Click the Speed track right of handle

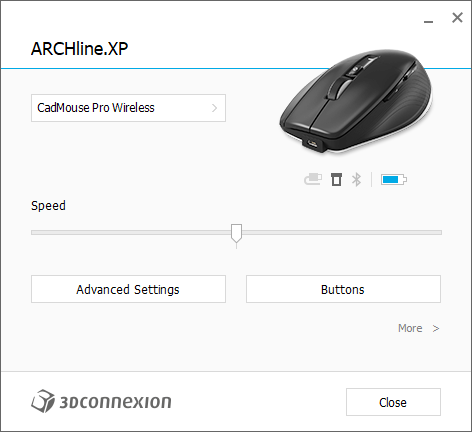pyautogui.click(x=342, y=233)
